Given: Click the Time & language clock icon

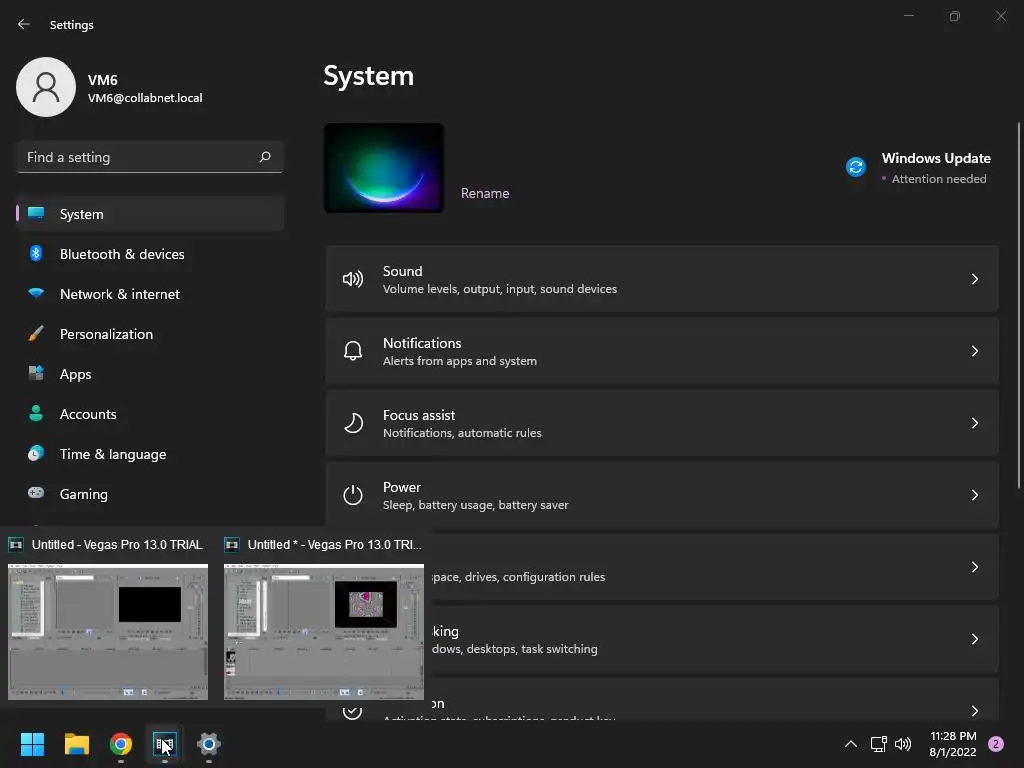Looking at the screenshot, I should pos(36,453).
